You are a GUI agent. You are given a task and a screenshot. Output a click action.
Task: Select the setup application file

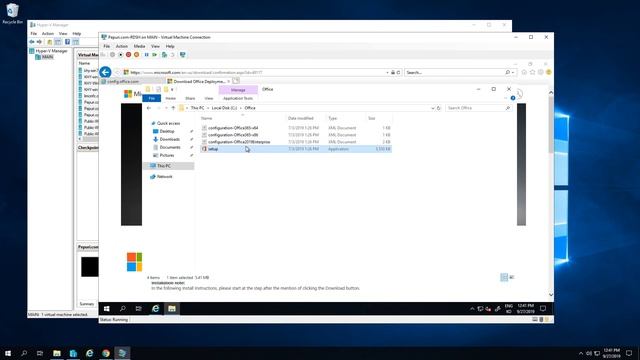(296, 149)
